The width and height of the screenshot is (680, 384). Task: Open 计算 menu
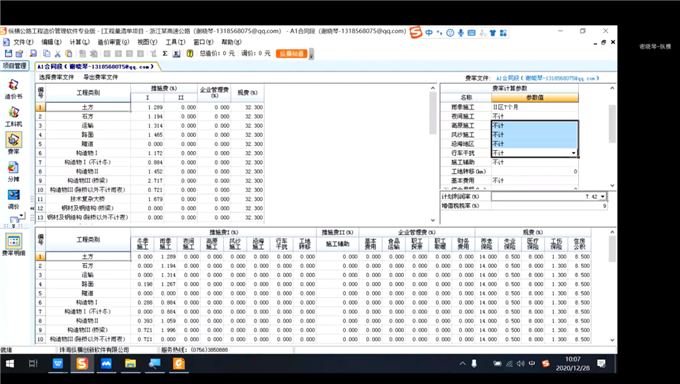79,42
